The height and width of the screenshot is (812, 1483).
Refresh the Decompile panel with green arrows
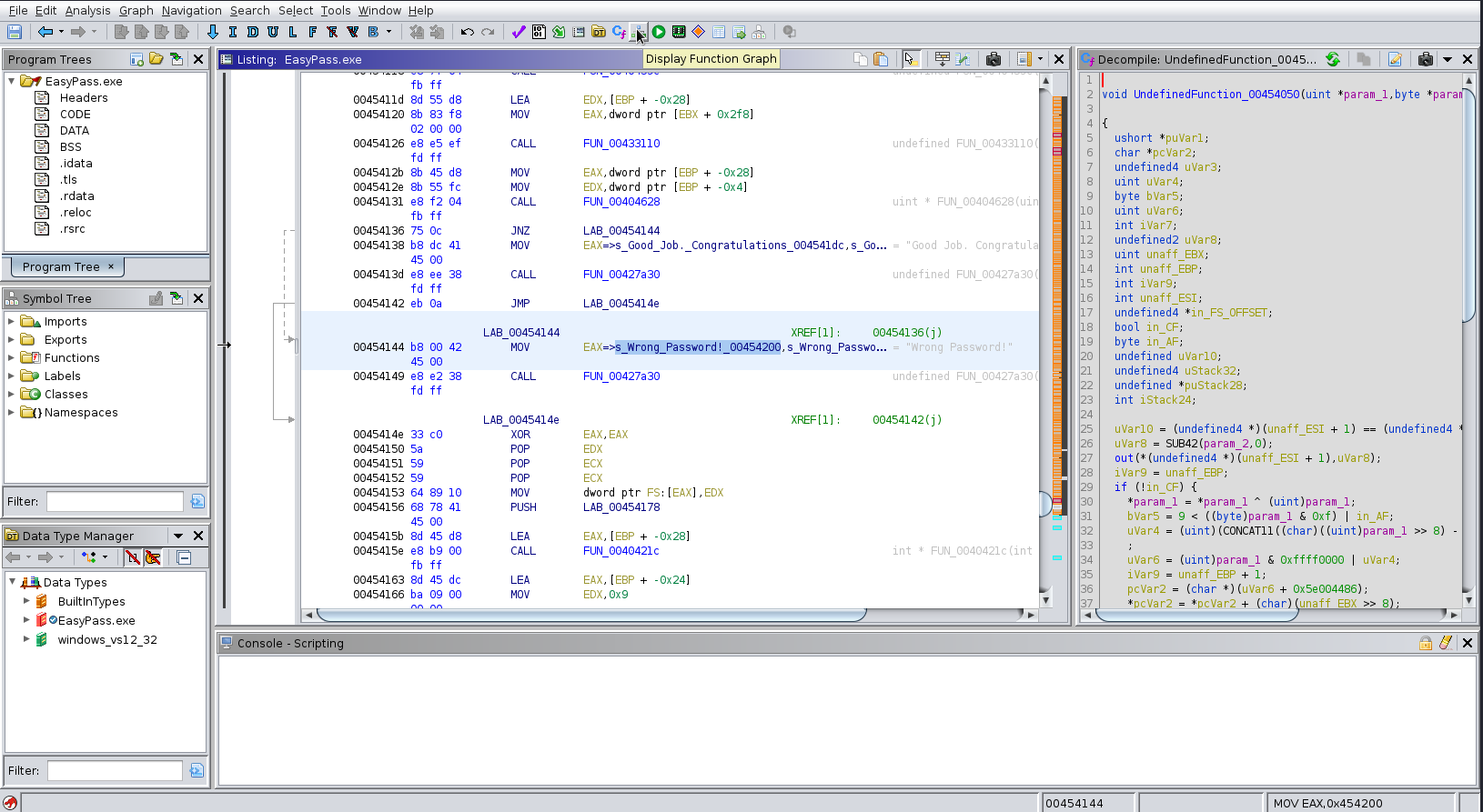(x=1333, y=59)
